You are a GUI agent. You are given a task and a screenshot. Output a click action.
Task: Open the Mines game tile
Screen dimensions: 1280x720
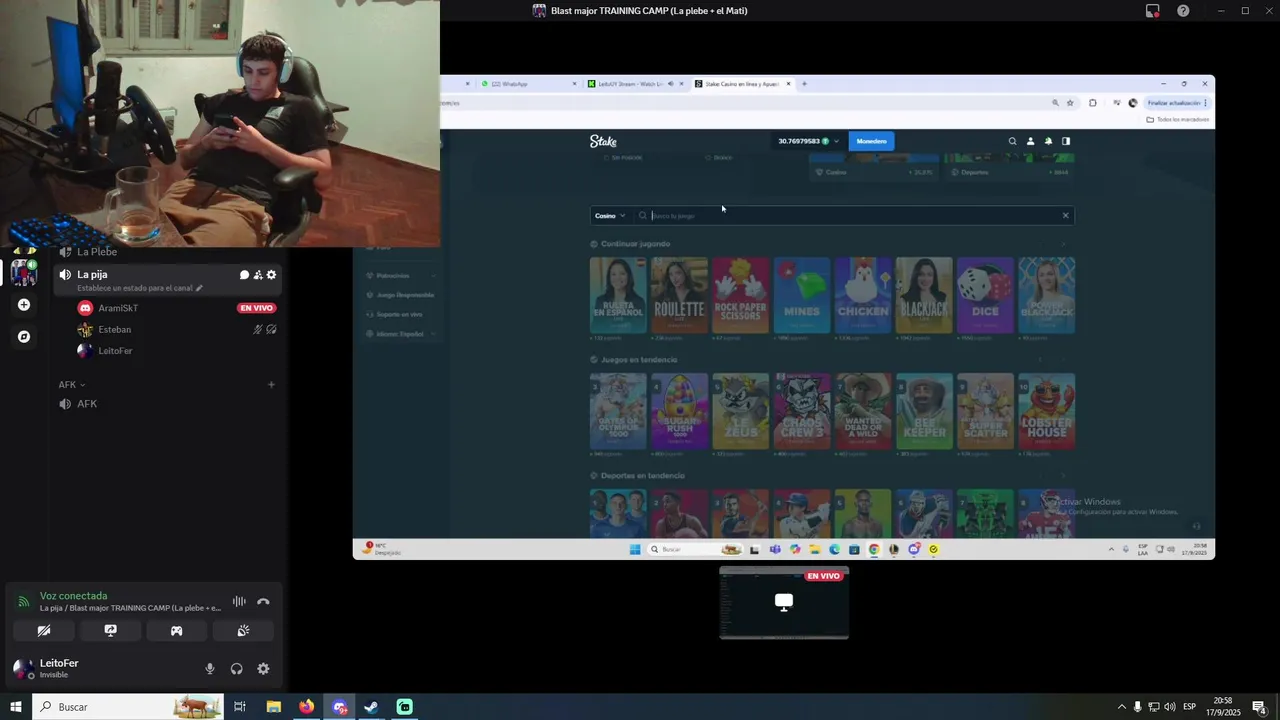click(802, 295)
